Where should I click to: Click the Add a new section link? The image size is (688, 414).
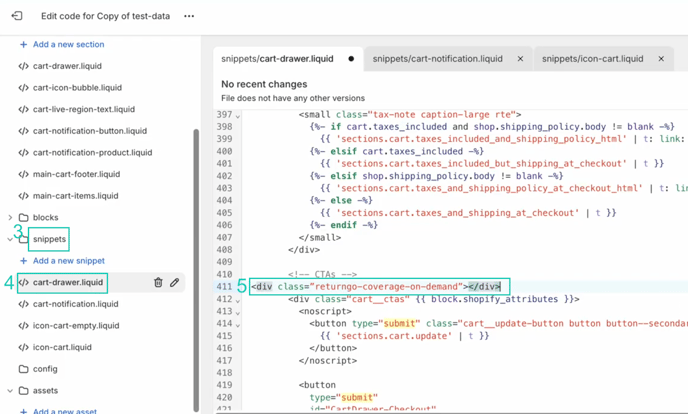[x=68, y=44]
